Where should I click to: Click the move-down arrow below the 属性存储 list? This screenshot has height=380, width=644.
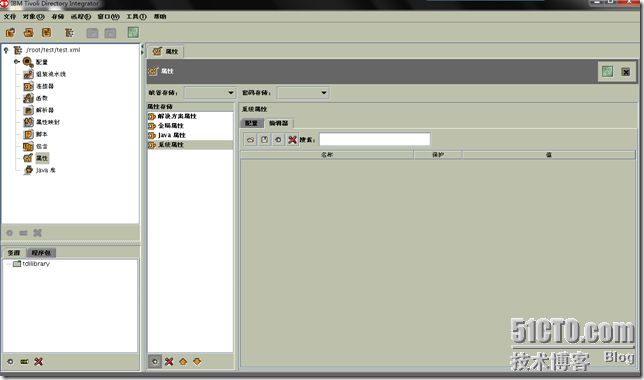197,362
